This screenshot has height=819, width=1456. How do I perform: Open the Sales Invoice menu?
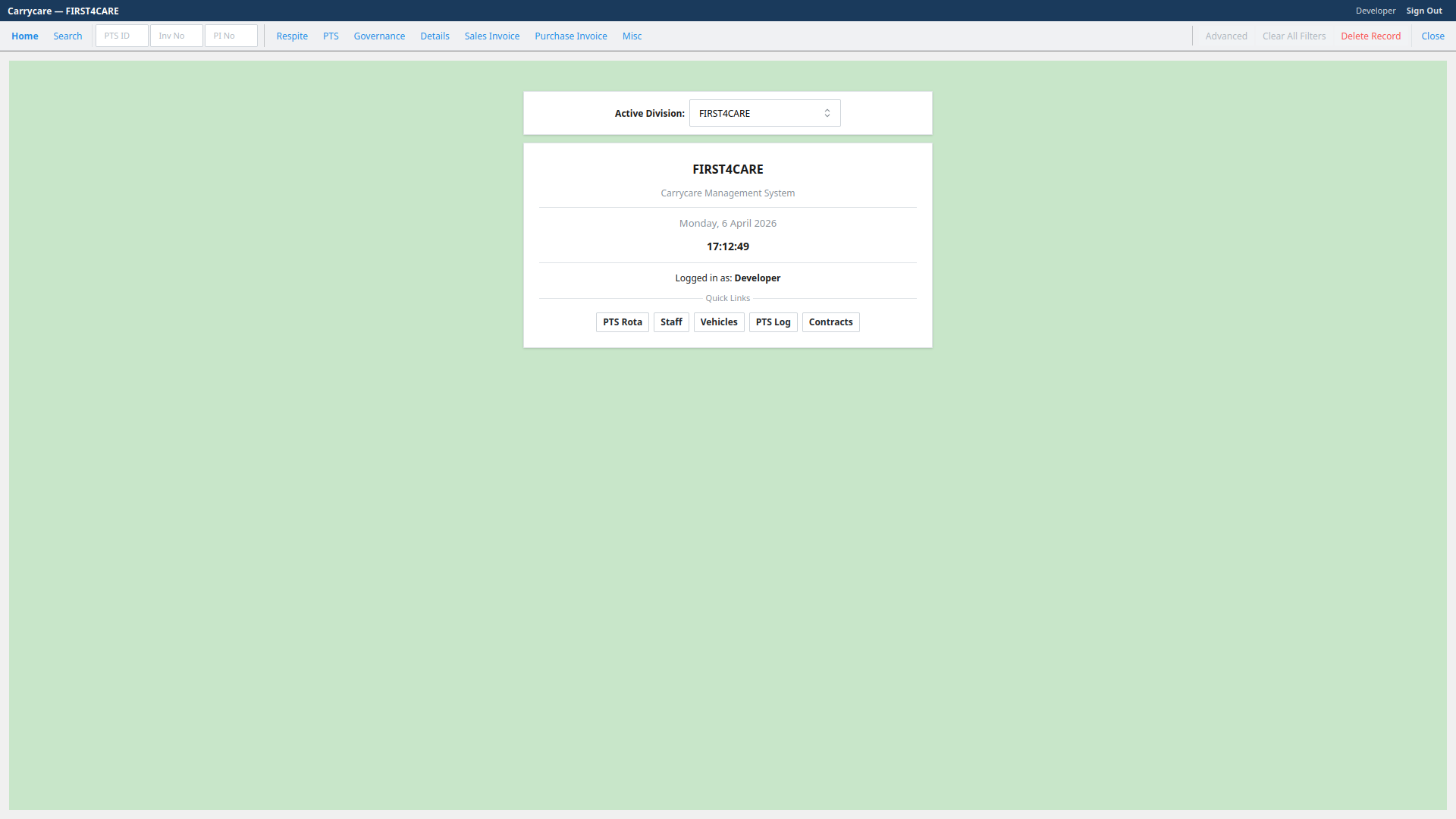[492, 36]
